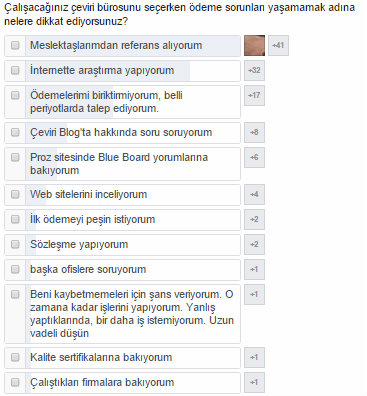Open the +8 voters for Çeviri Blog
The height and width of the screenshot is (396, 367).
254,132
